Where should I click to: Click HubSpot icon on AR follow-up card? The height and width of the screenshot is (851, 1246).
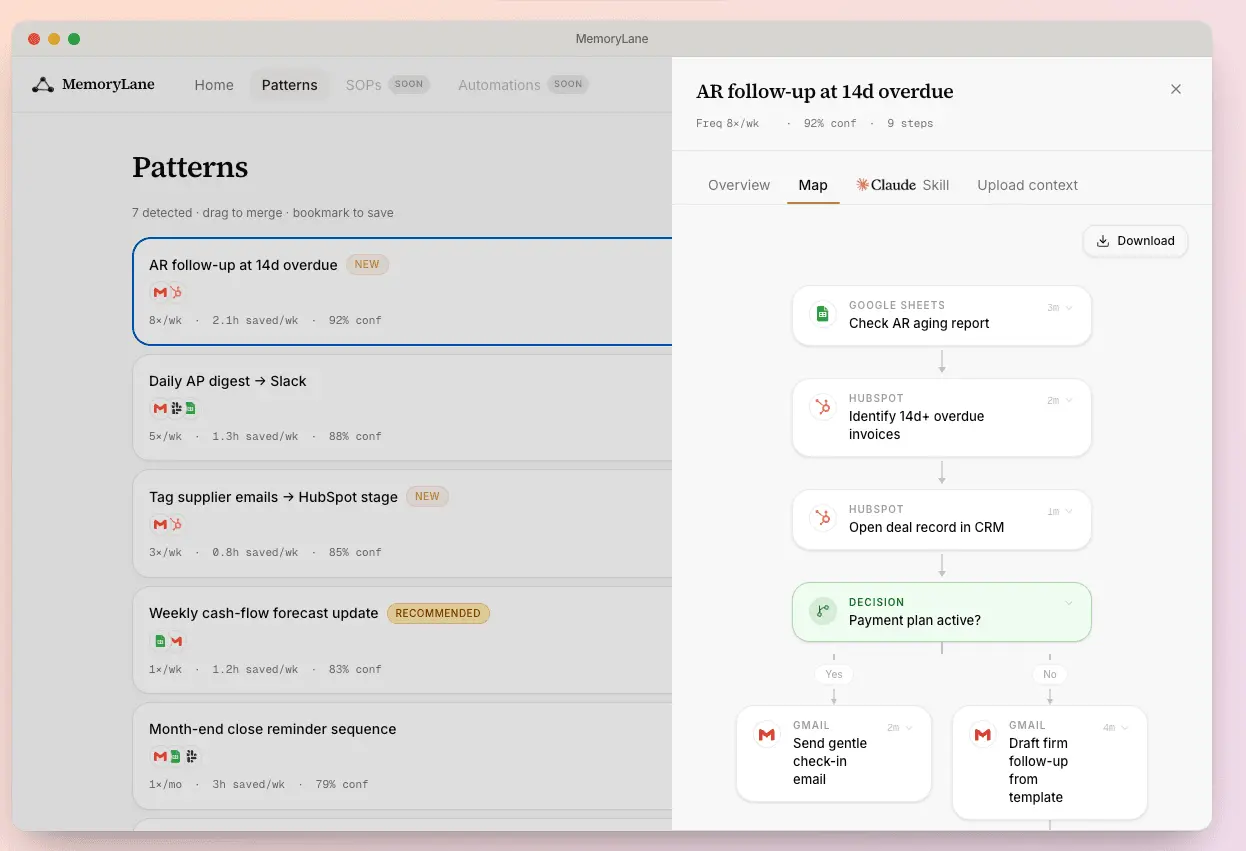point(176,293)
